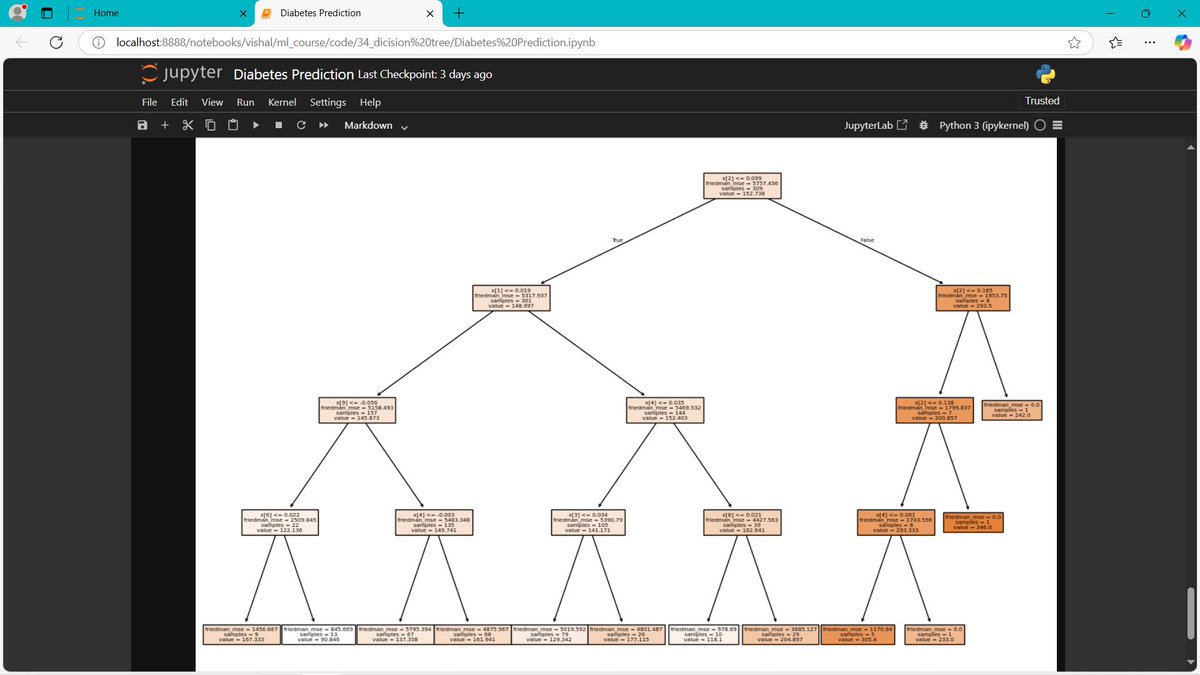This screenshot has width=1200, height=675.
Task: Copy the selected cell
Action: [x=210, y=125]
